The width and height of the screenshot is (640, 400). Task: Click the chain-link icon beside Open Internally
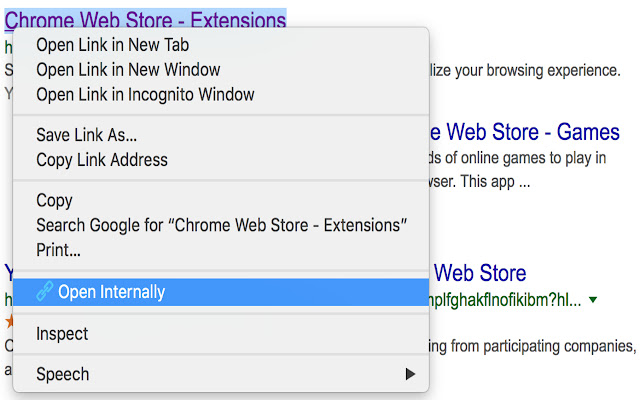tap(44, 292)
